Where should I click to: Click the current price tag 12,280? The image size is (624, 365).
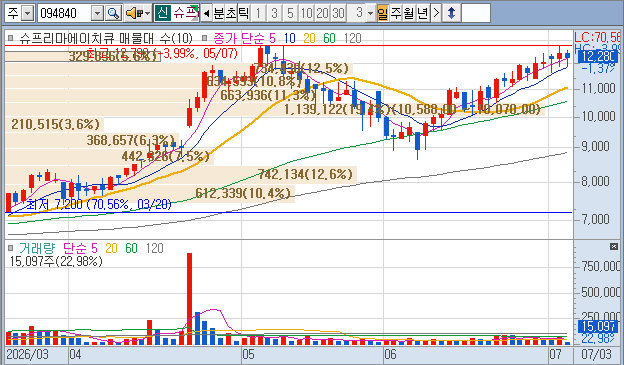click(598, 57)
